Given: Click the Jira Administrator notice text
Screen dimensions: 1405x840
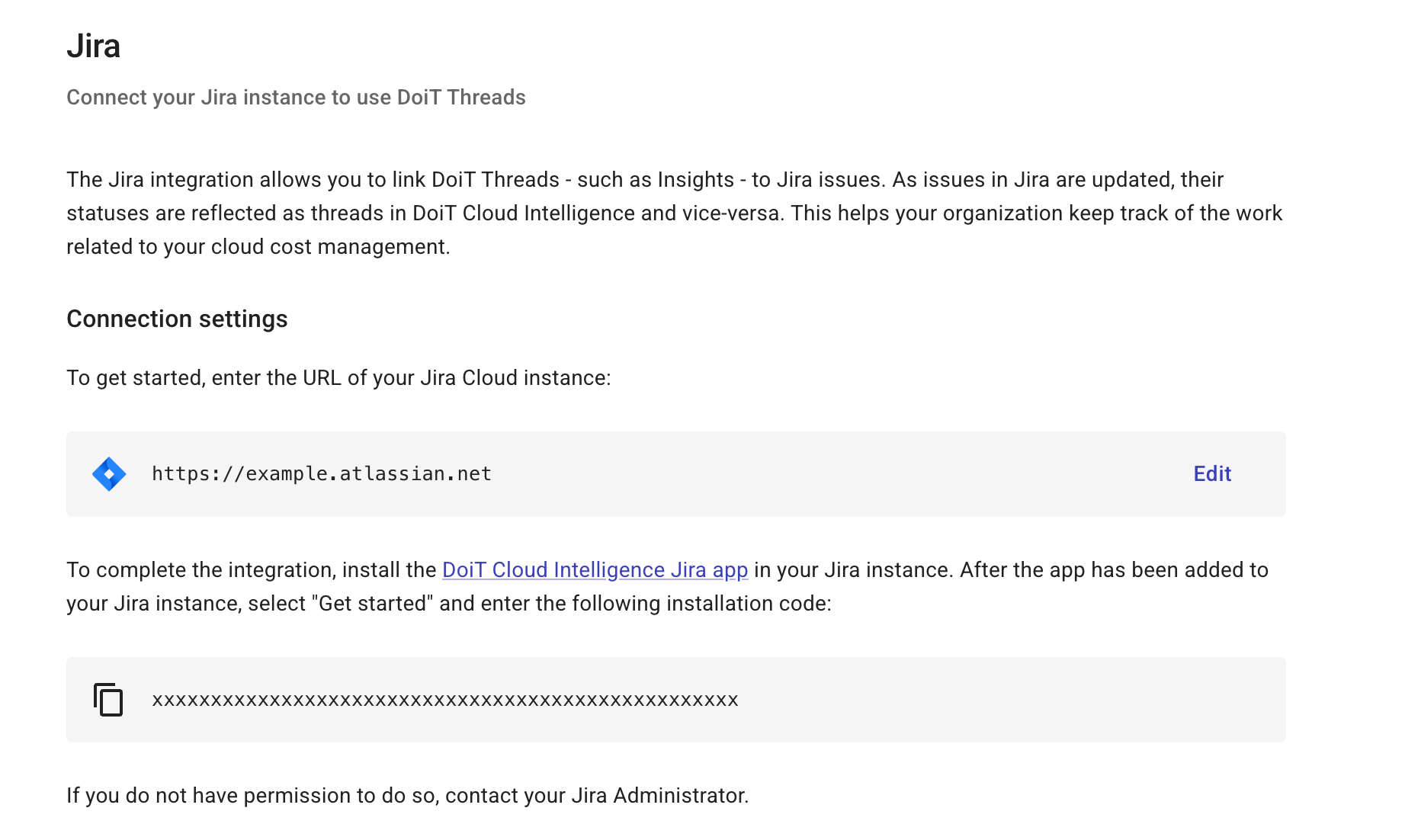Looking at the screenshot, I should [x=408, y=795].
